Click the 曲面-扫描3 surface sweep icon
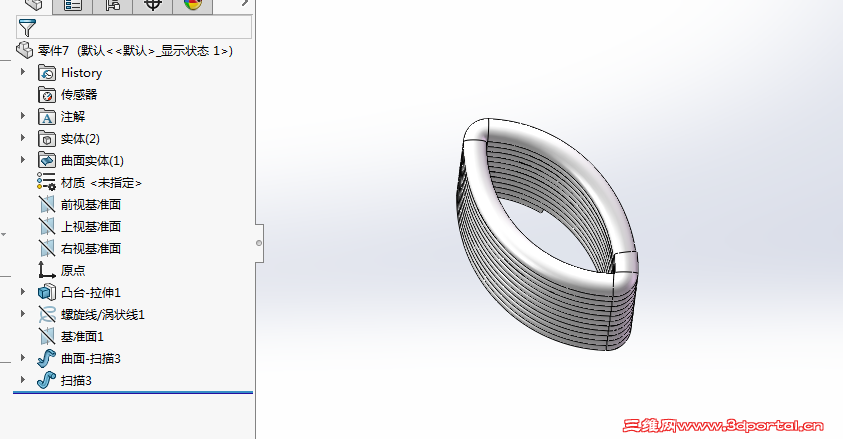The height and width of the screenshot is (439, 843). coord(47,358)
